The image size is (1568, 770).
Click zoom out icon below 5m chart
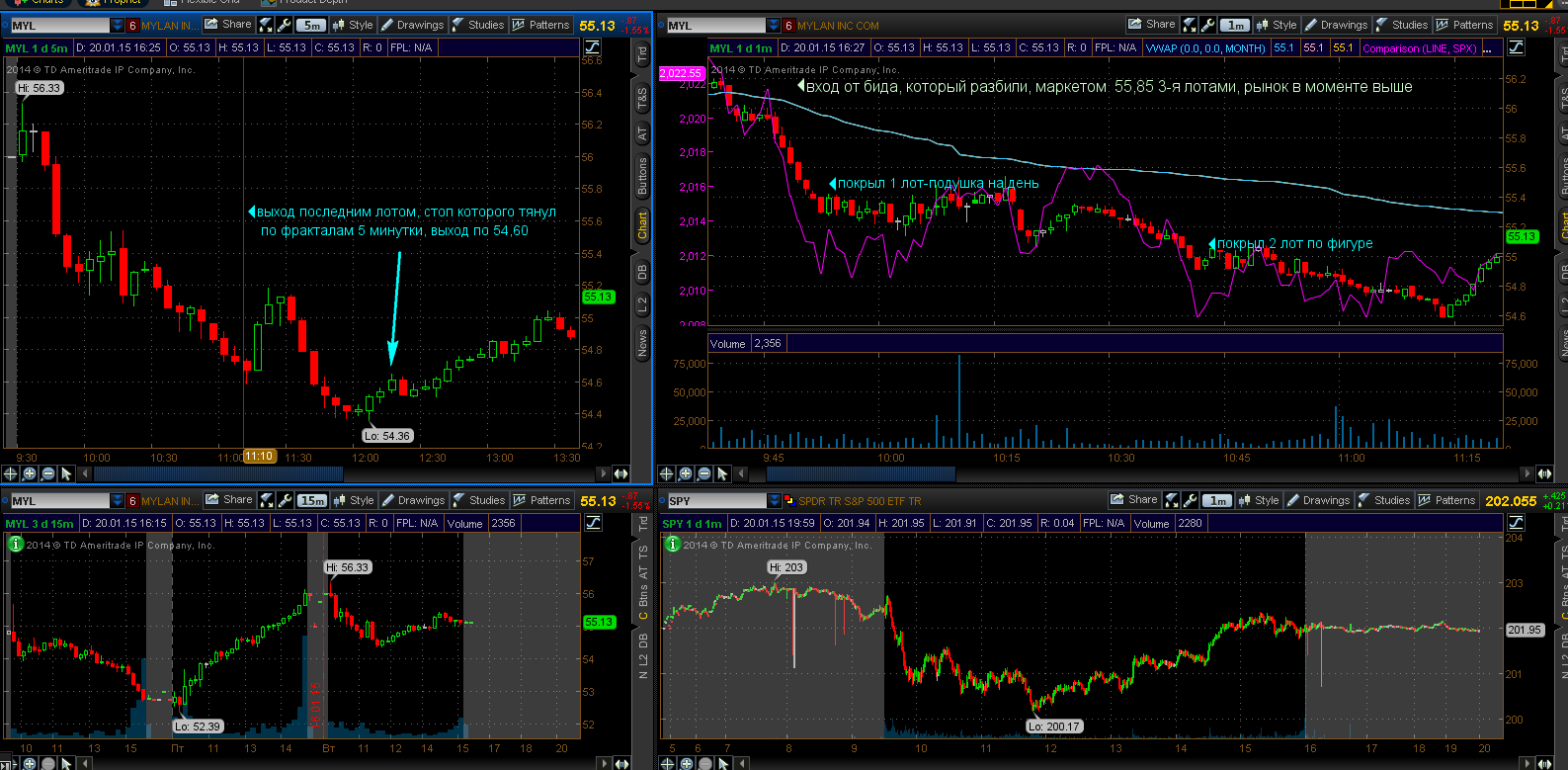click(47, 473)
